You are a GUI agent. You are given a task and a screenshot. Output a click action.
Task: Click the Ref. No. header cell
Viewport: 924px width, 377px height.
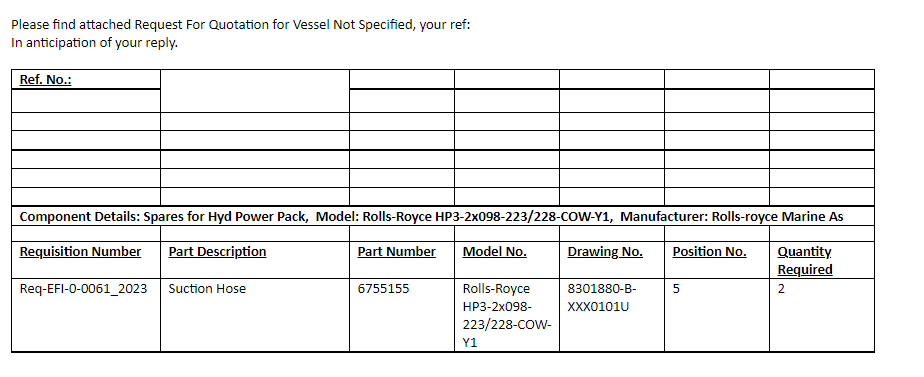[86, 80]
